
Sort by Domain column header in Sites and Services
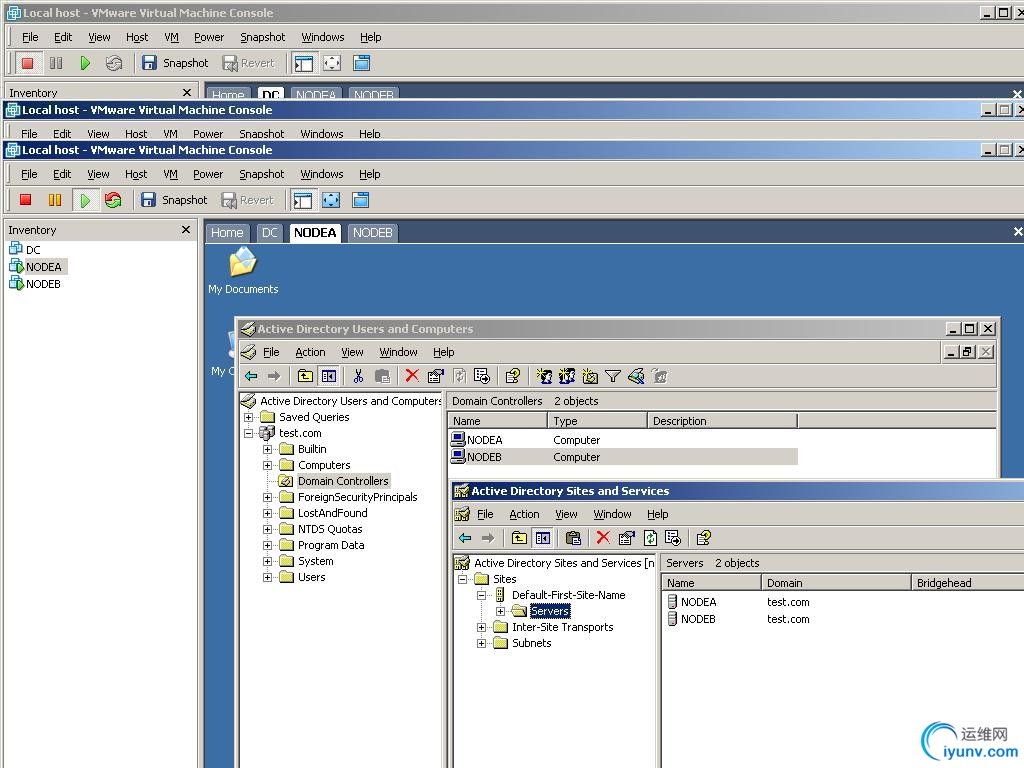[x=836, y=583]
